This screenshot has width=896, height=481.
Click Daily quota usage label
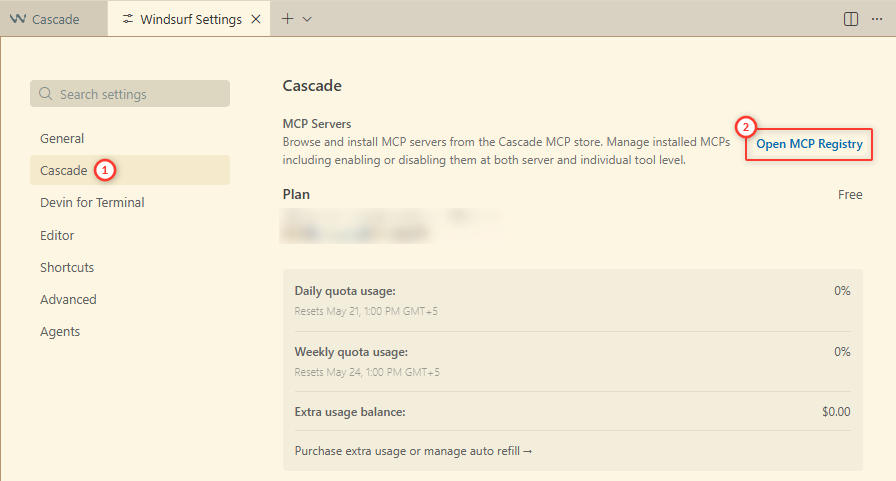345,291
